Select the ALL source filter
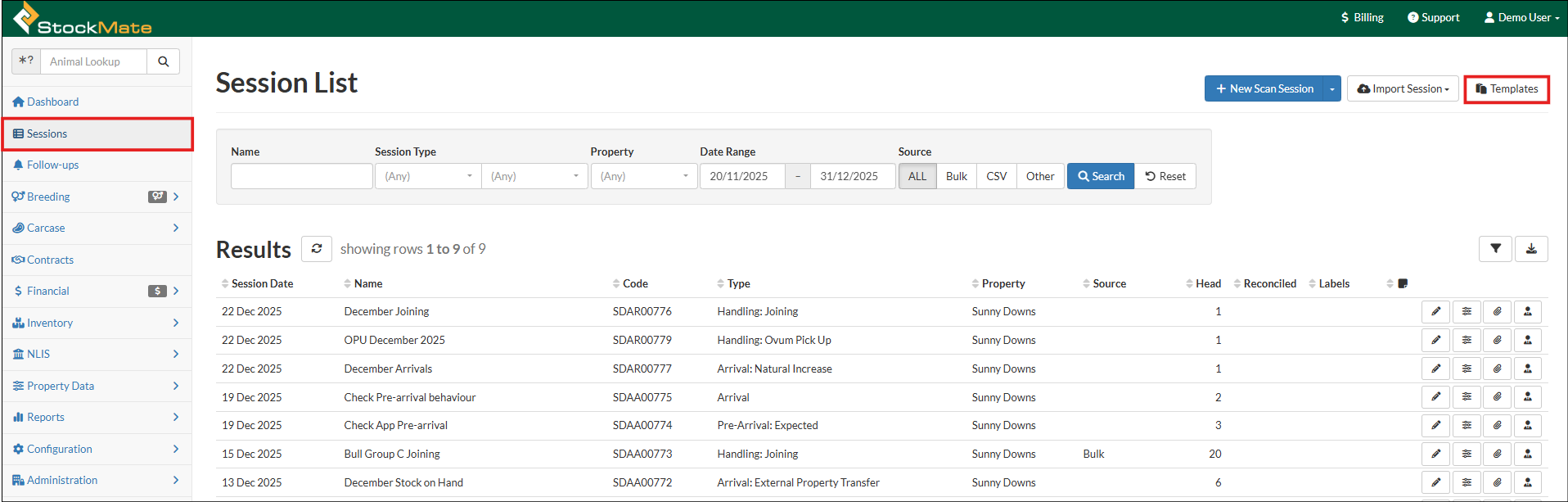The width and height of the screenshot is (1568, 502). pos(917,176)
